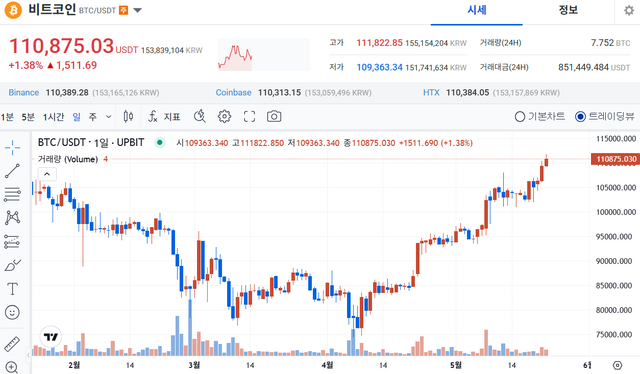Select the brush drawing tool

[12, 265]
